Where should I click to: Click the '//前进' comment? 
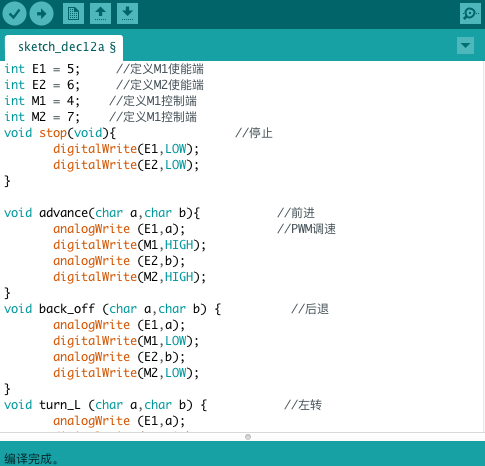(296, 213)
